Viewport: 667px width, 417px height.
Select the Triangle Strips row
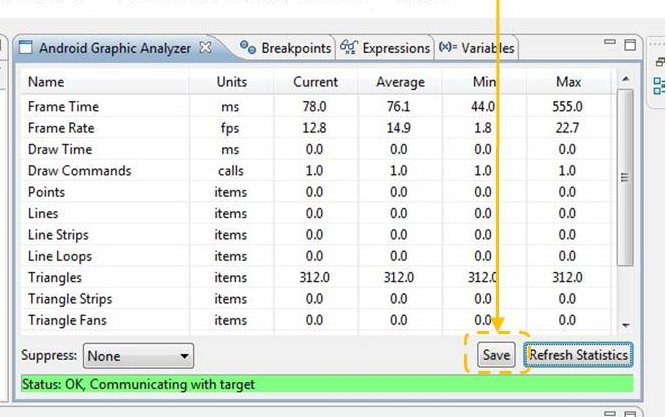coord(316,299)
